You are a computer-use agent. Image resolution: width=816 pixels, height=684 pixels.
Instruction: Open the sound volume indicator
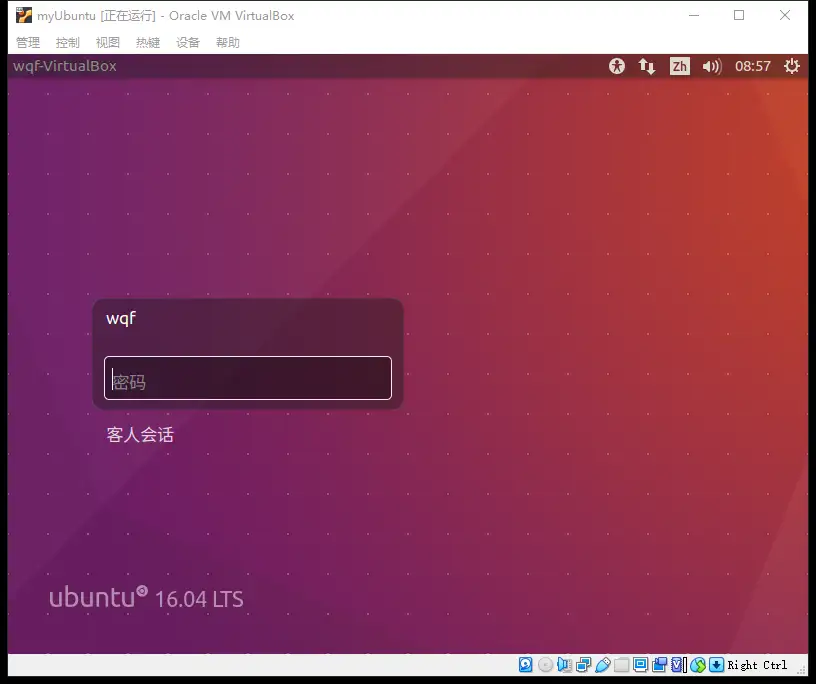(712, 66)
